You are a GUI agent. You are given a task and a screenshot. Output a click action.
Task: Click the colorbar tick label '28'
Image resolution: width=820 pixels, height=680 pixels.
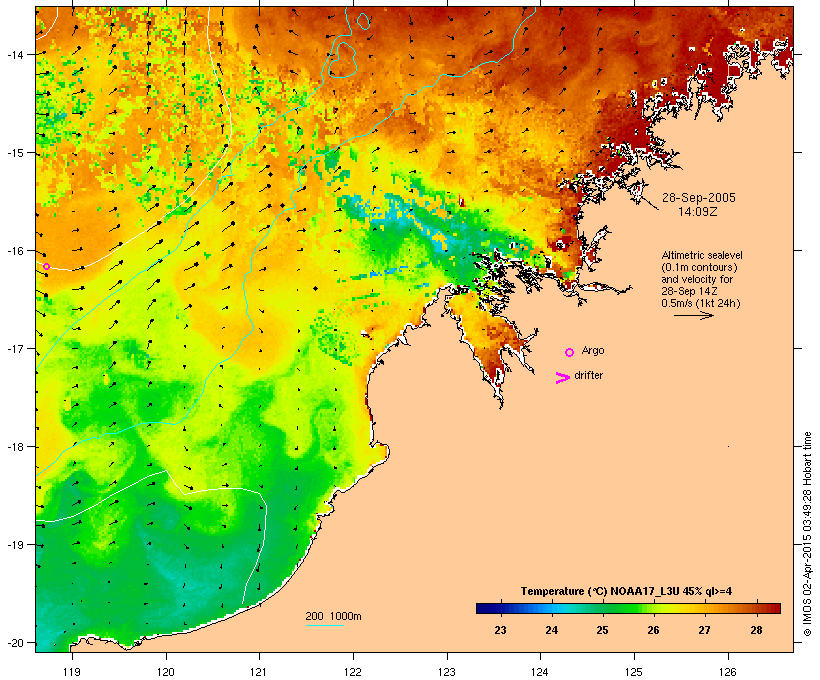756,630
